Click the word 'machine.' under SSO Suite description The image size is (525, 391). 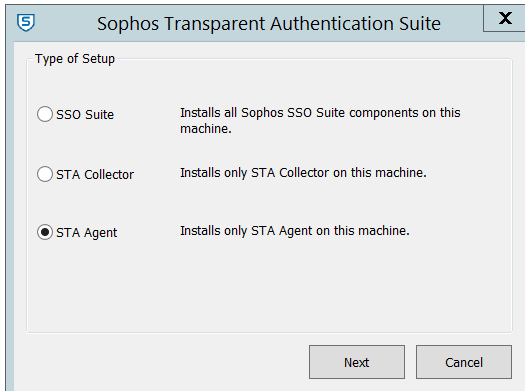click(x=206, y=129)
